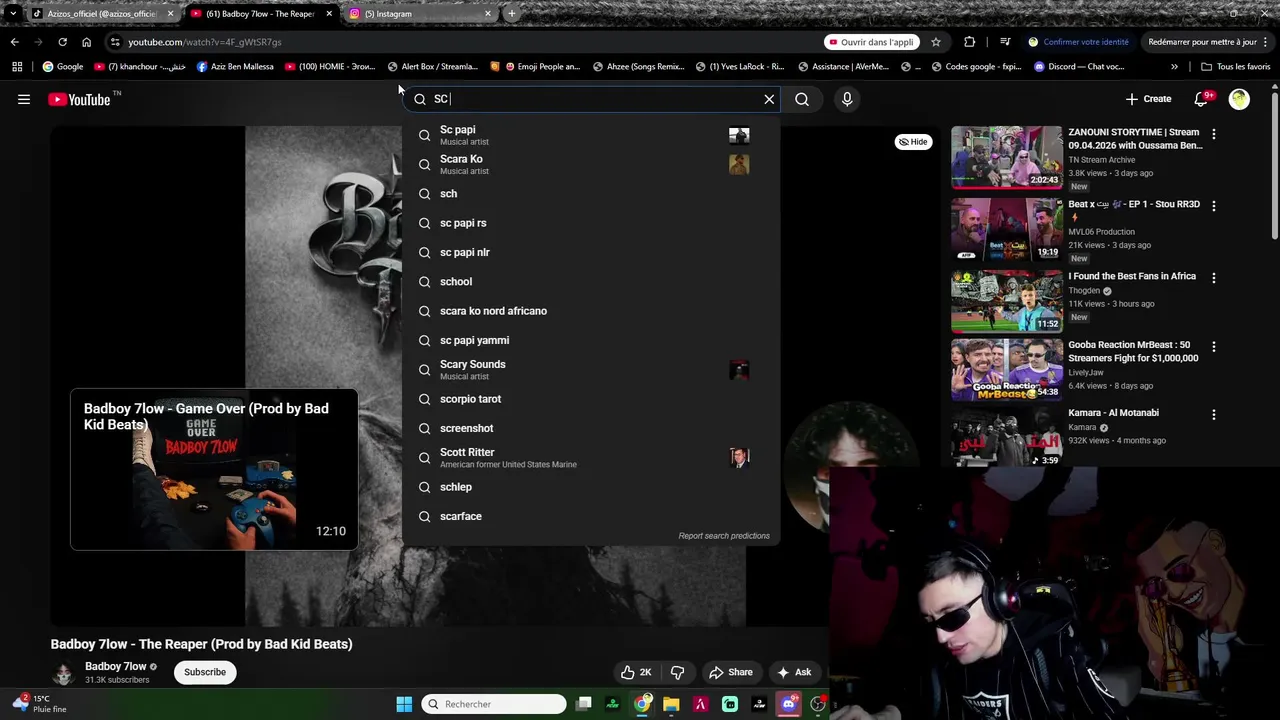Choose the 'school' search suggestion
The height and width of the screenshot is (720, 1280).
590,282
